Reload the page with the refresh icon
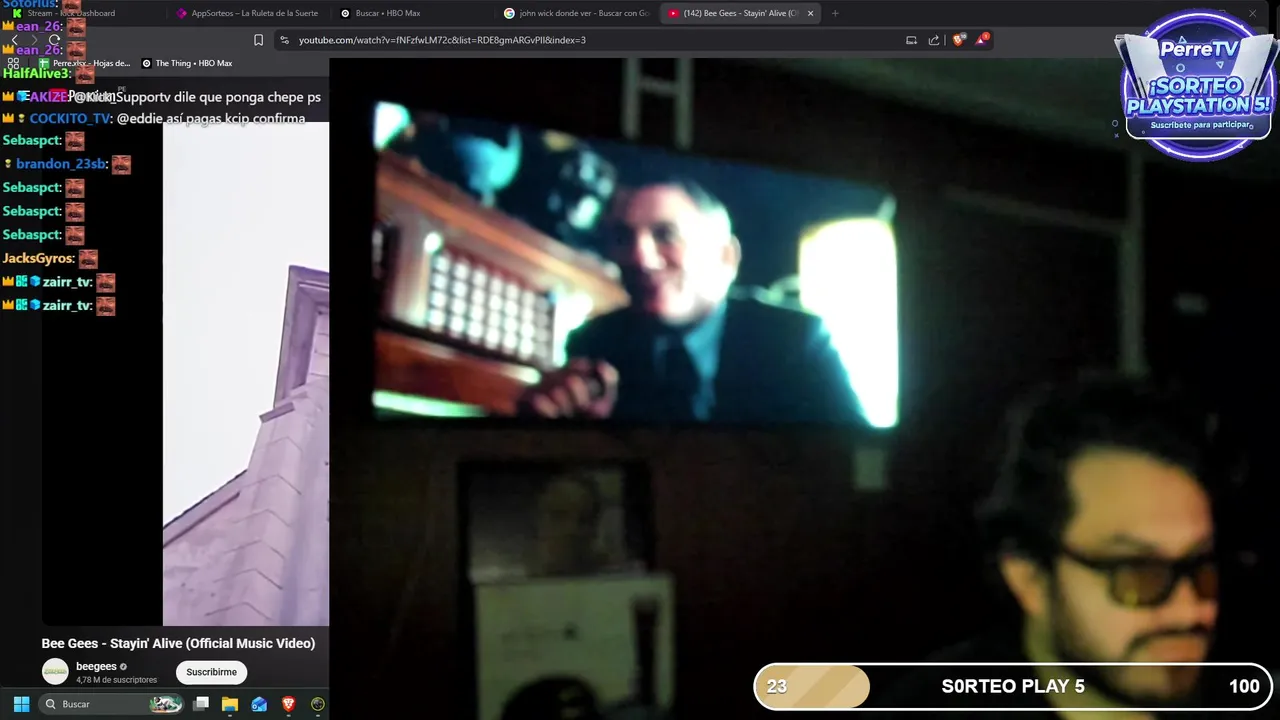This screenshot has width=1280, height=720. [54, 40]
